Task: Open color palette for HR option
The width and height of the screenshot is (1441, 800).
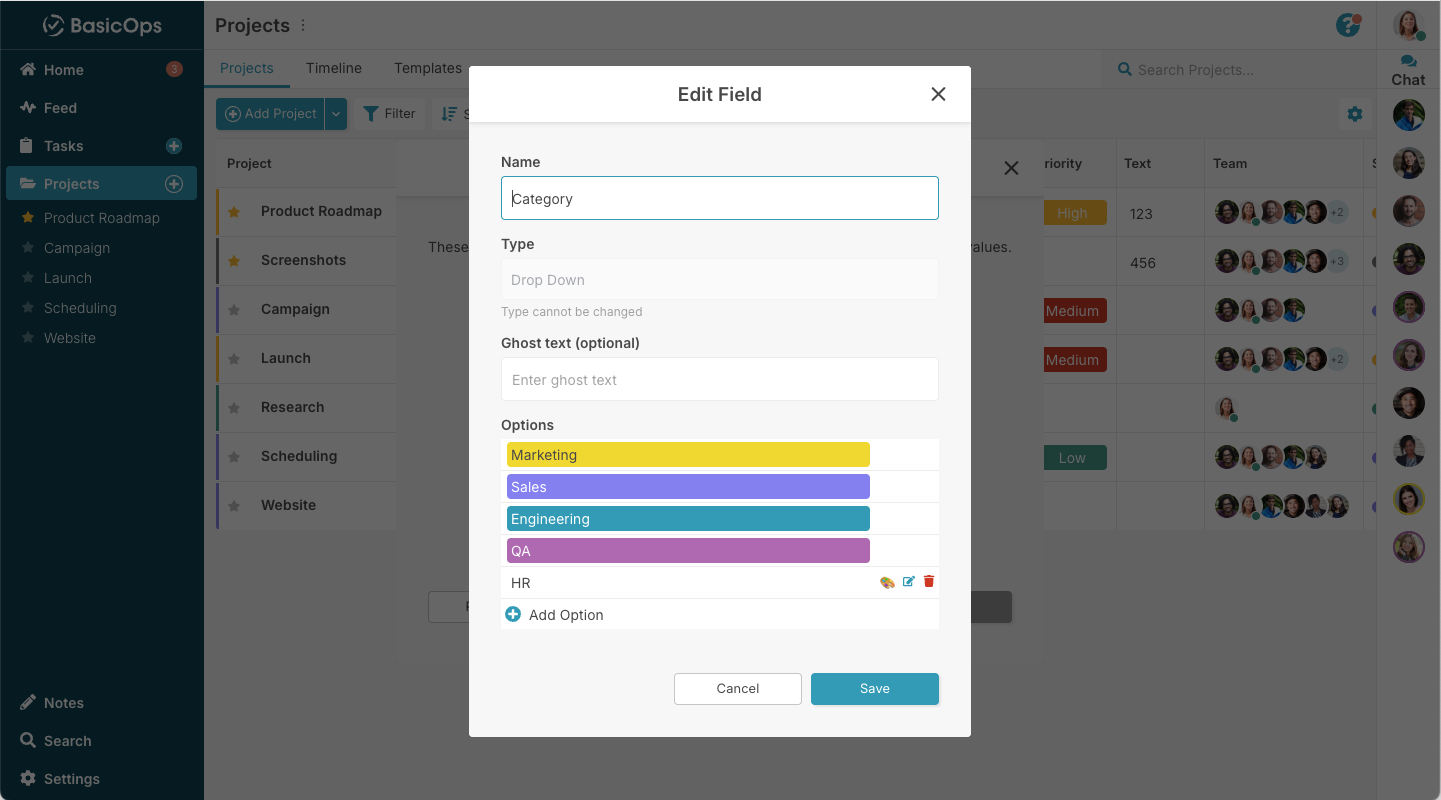Action: coord(887,582)
